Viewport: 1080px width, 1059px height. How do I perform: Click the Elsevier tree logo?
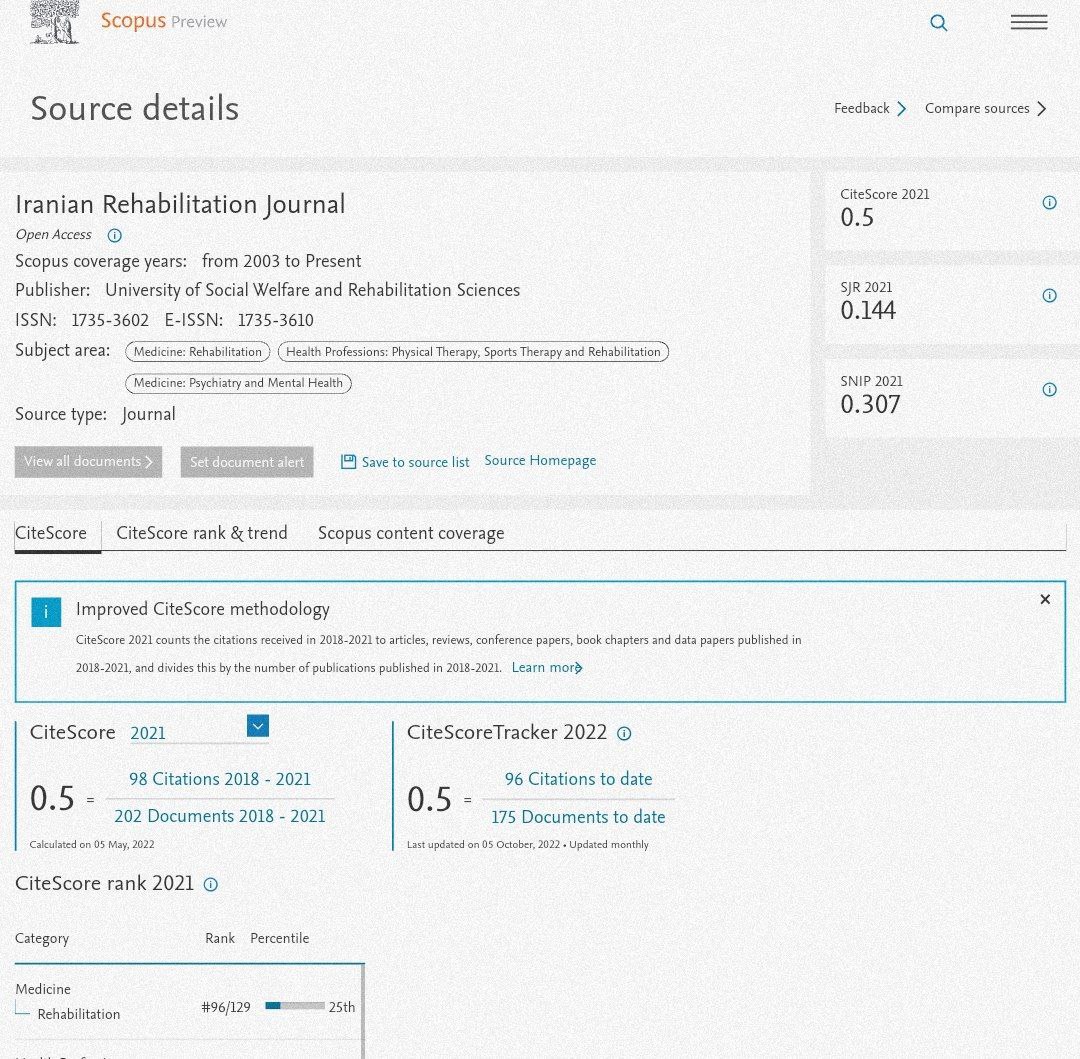click(x=54, y=22)
